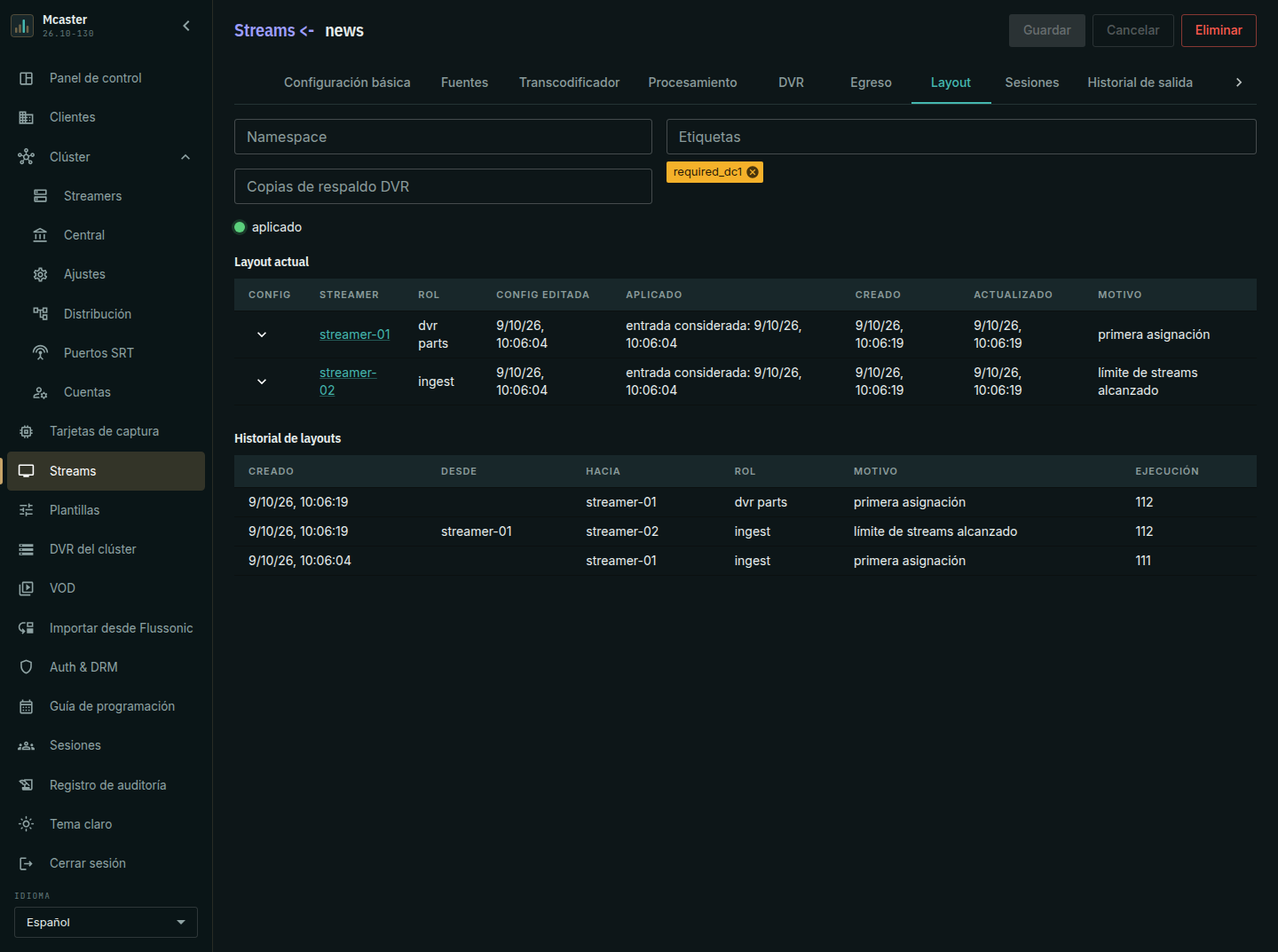Focus the Namespace input field

443,137
